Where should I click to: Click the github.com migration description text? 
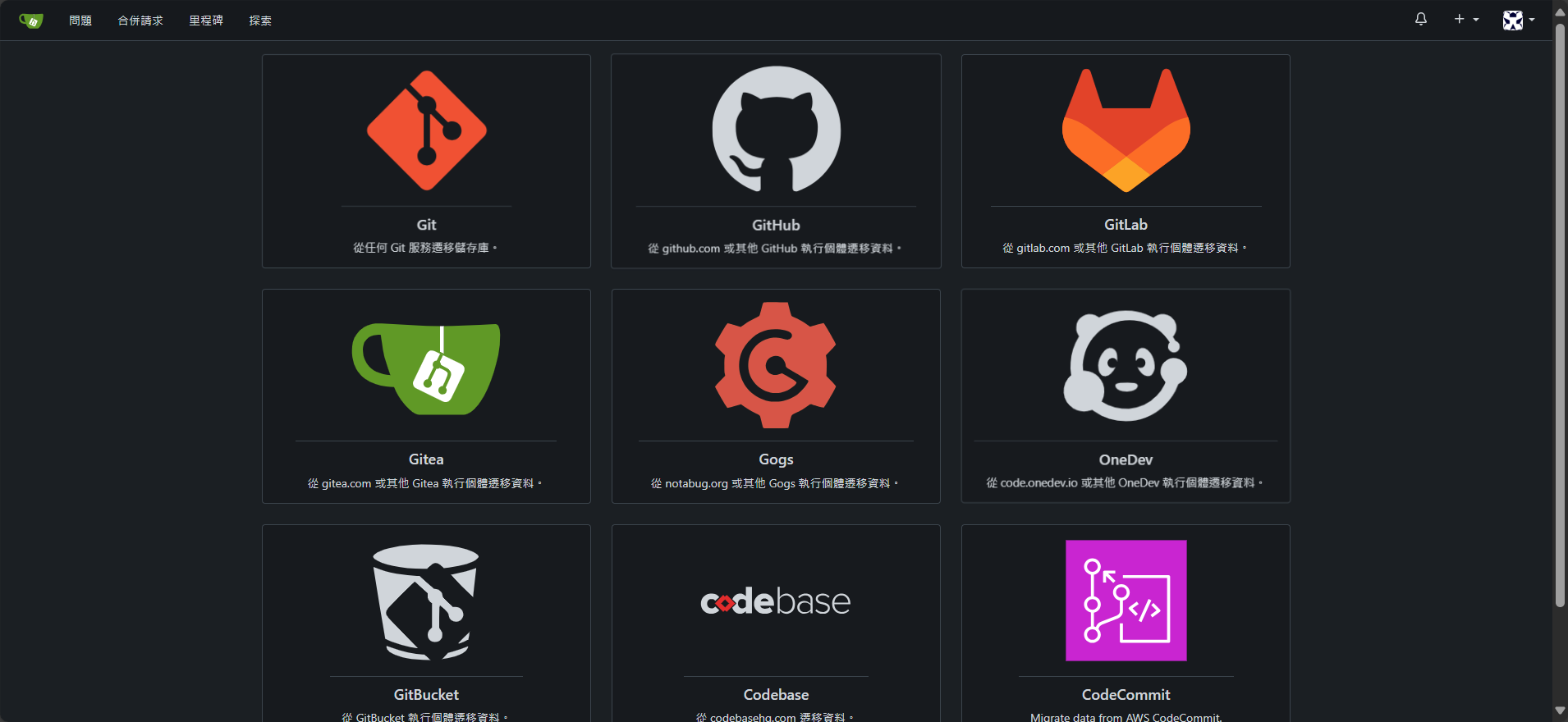(x=774, y=249)
